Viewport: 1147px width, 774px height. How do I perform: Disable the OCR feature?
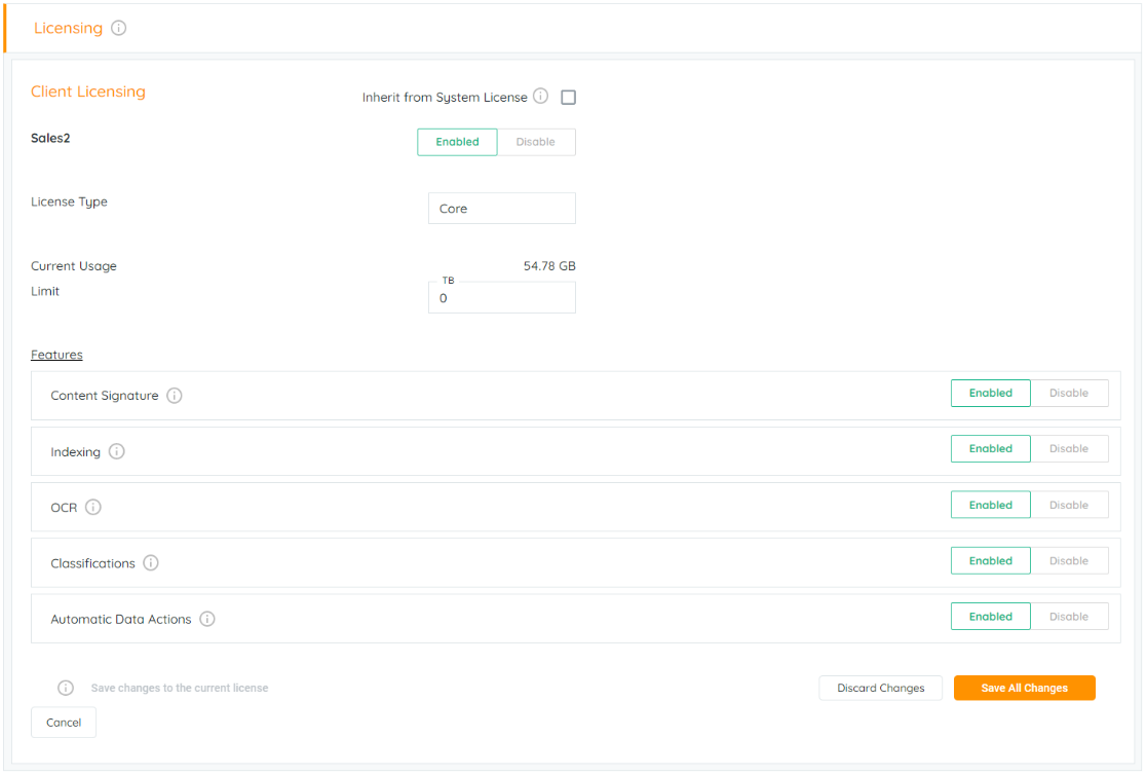click(1068, 505)
